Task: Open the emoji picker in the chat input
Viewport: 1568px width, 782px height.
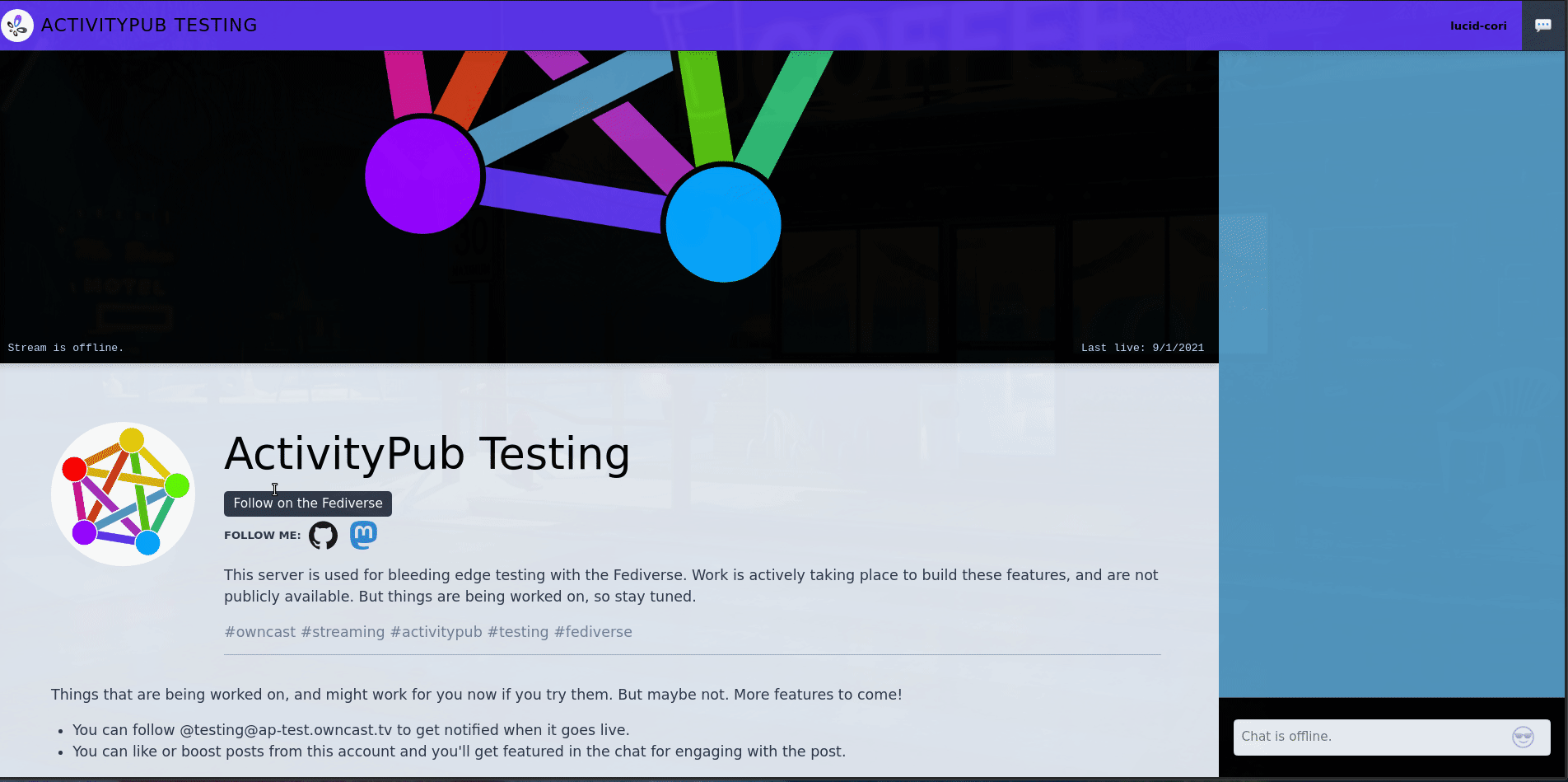Action: [x=1523, y=737]
